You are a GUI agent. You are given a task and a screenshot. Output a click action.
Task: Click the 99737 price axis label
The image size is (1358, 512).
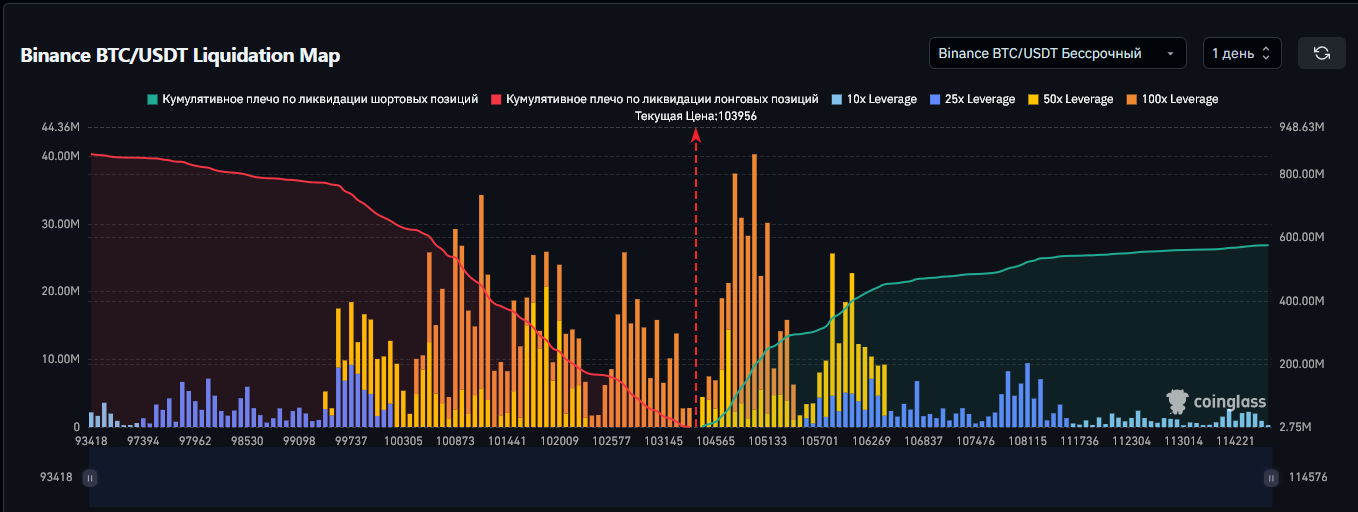point(352,441)
